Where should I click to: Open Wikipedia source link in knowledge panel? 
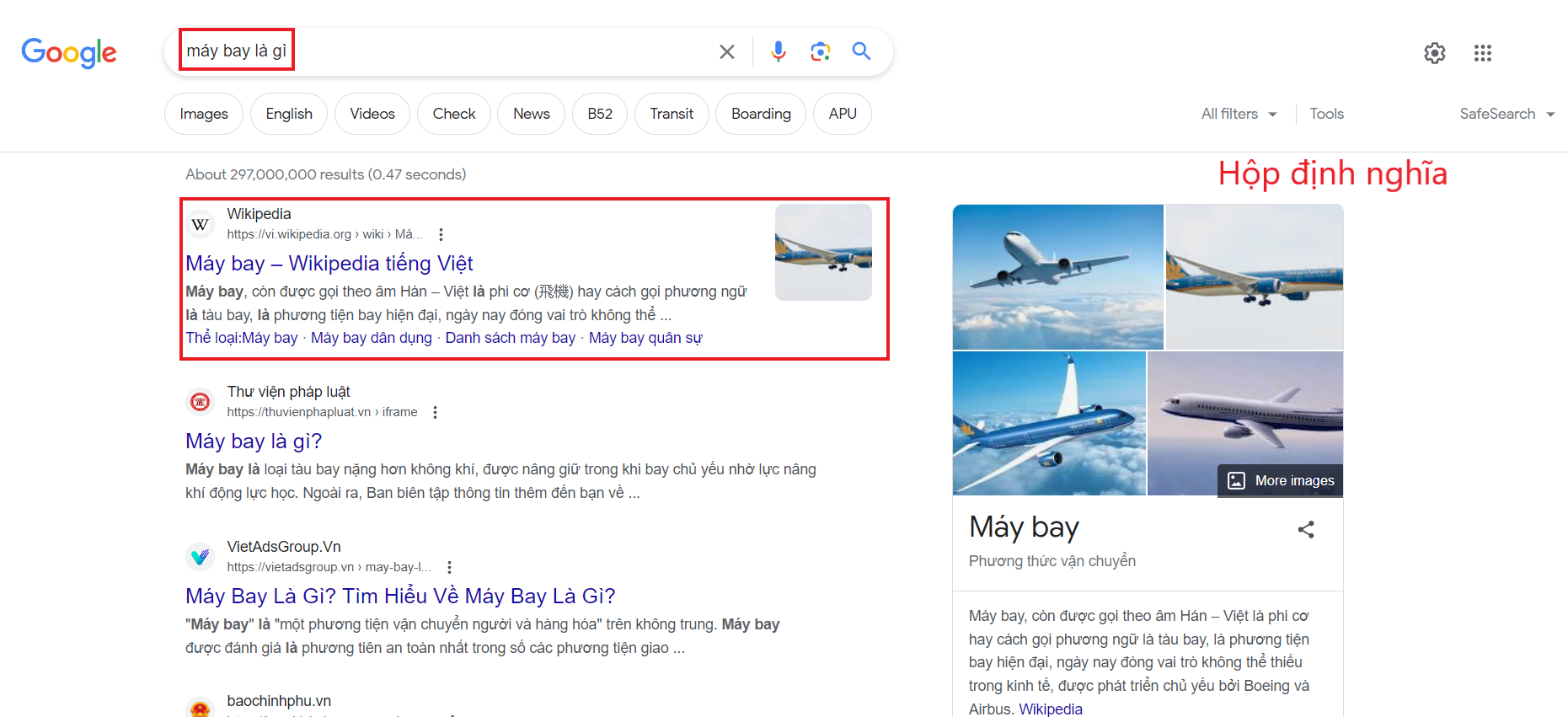pyautogui.click(x=1051, y=709)
